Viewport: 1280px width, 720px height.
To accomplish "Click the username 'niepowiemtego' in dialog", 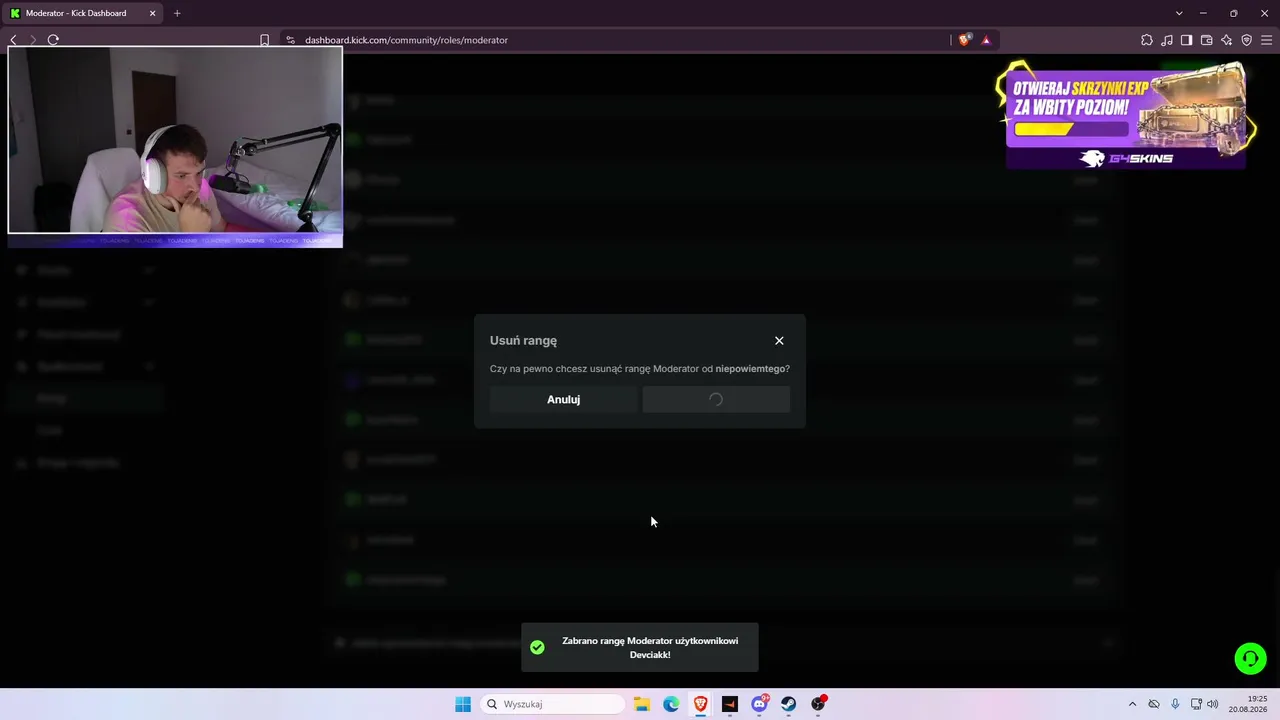I will [x=750, y=369].
